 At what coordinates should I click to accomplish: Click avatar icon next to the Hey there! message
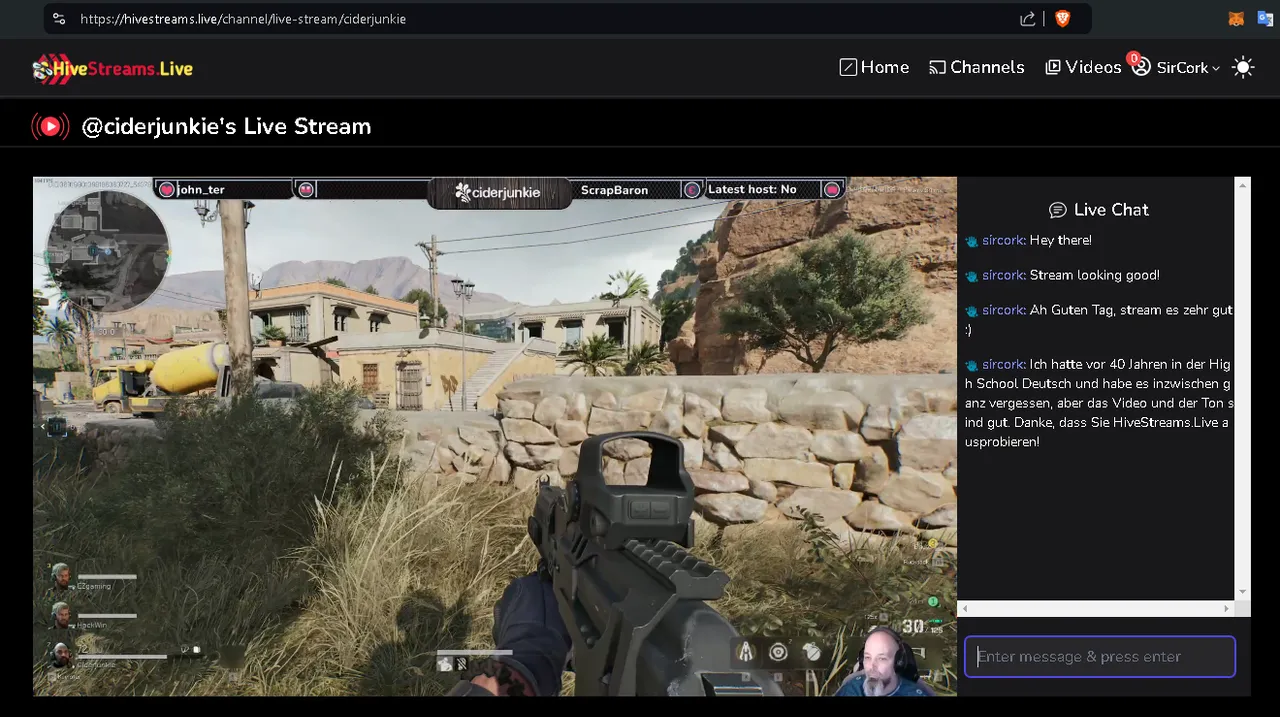pyautogui.click(x=971, y=241)
